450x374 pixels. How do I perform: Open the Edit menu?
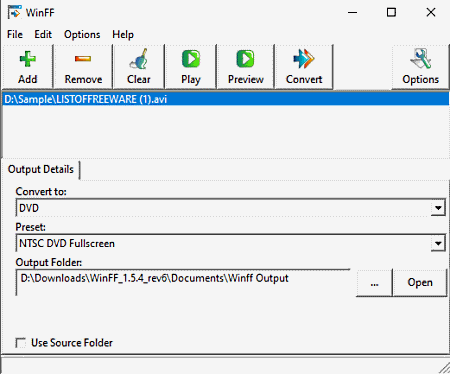pyautogui.click(x=43, y=34)
